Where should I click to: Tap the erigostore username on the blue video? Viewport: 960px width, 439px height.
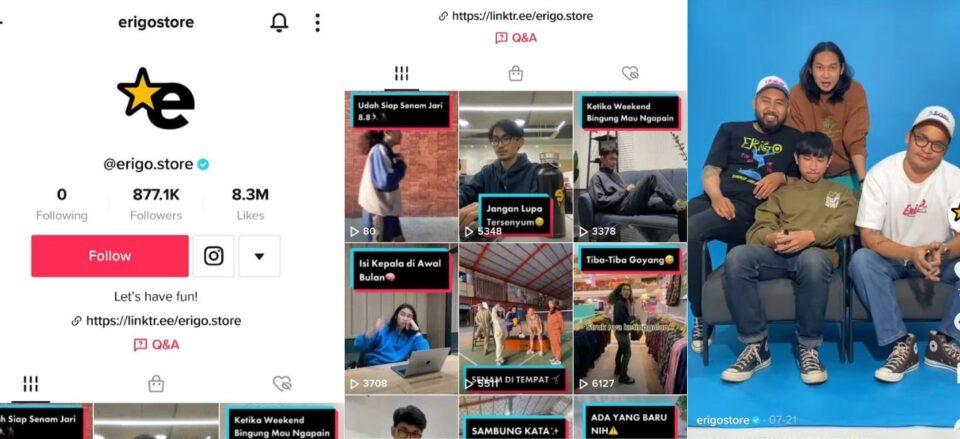tap(722, 420)
